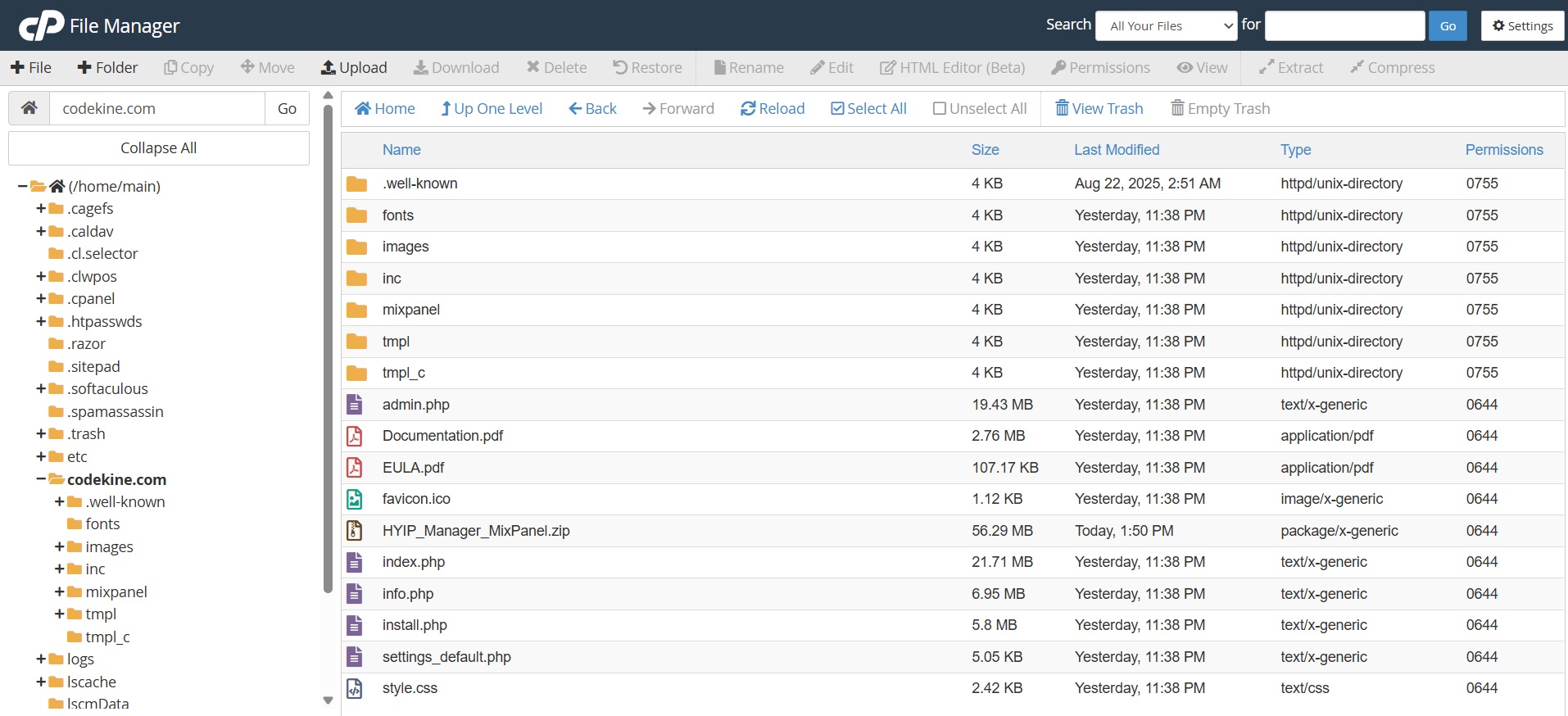
Task: Click the fonts folder icon in file list
Action: click(356, 215)
